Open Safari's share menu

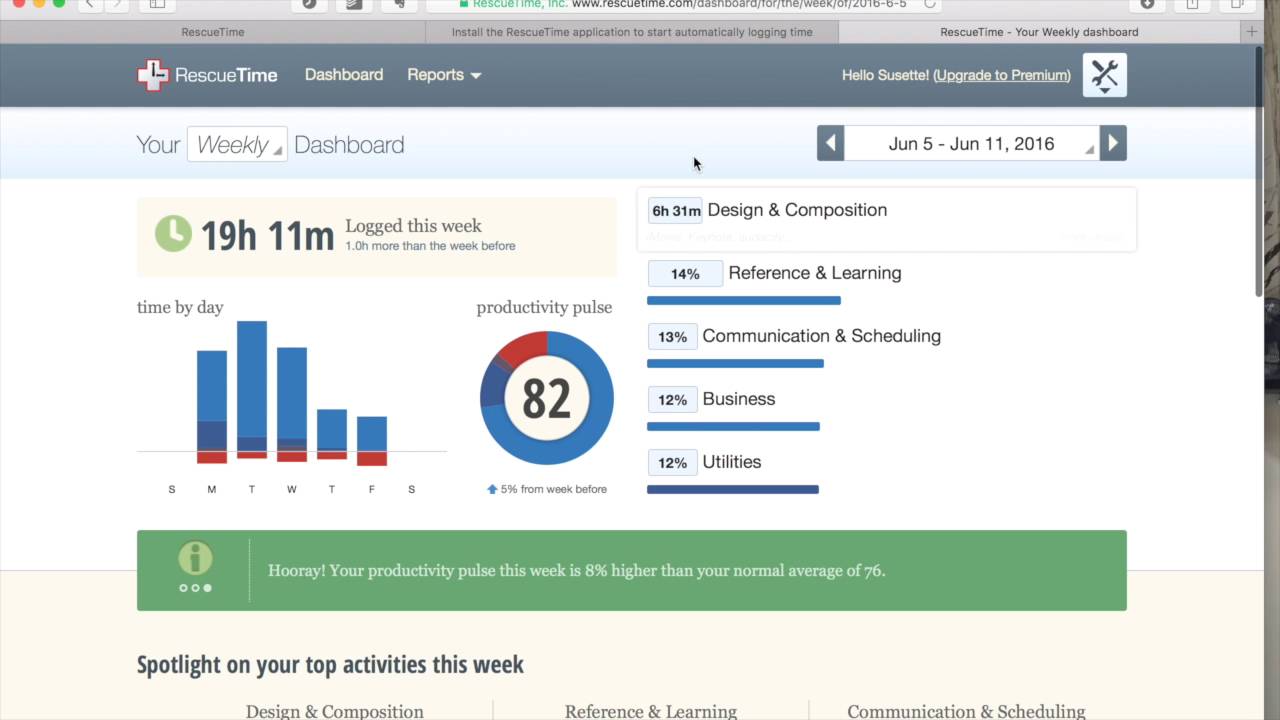[1192, 4]
